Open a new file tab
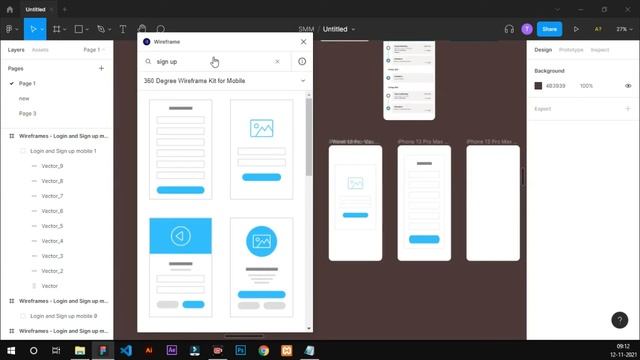 (64, 9)
